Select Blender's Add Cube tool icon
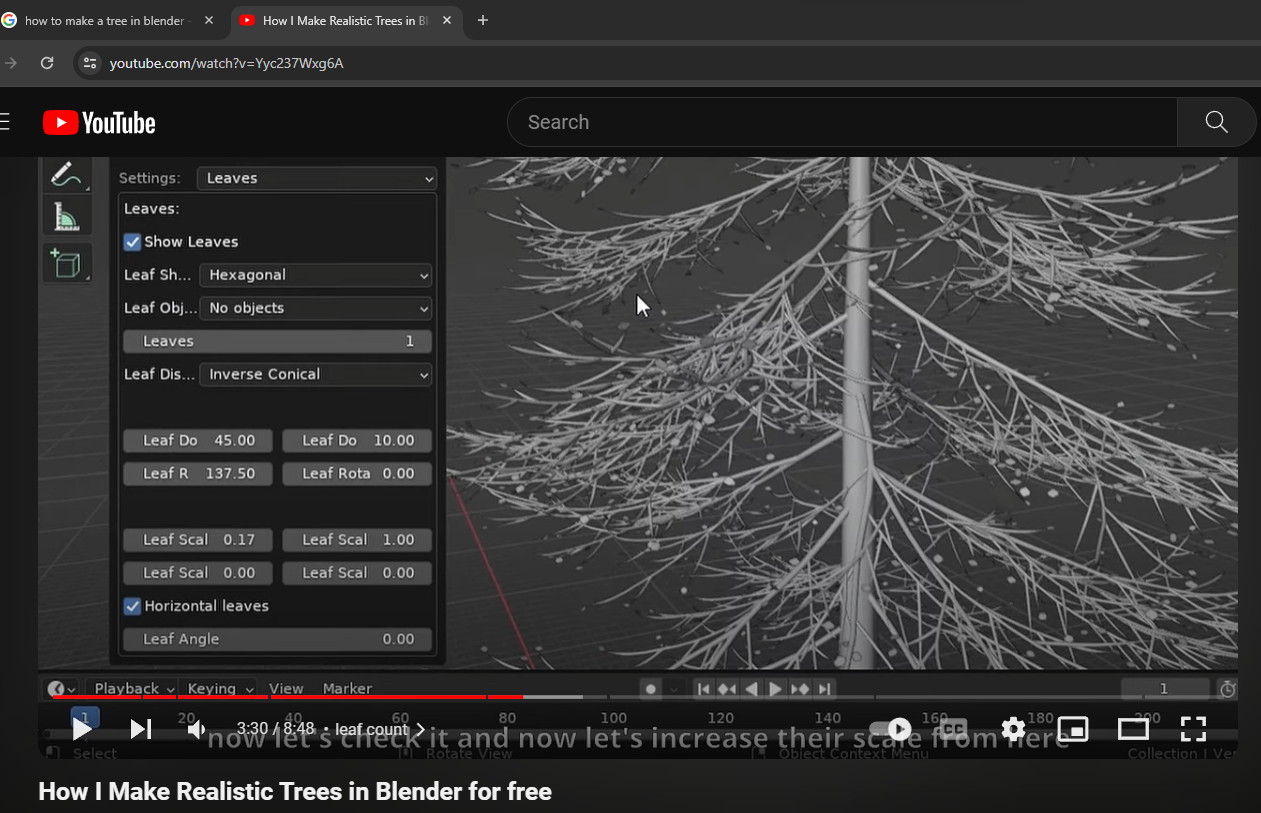The image size is (1261, 813). click(66, 263)
